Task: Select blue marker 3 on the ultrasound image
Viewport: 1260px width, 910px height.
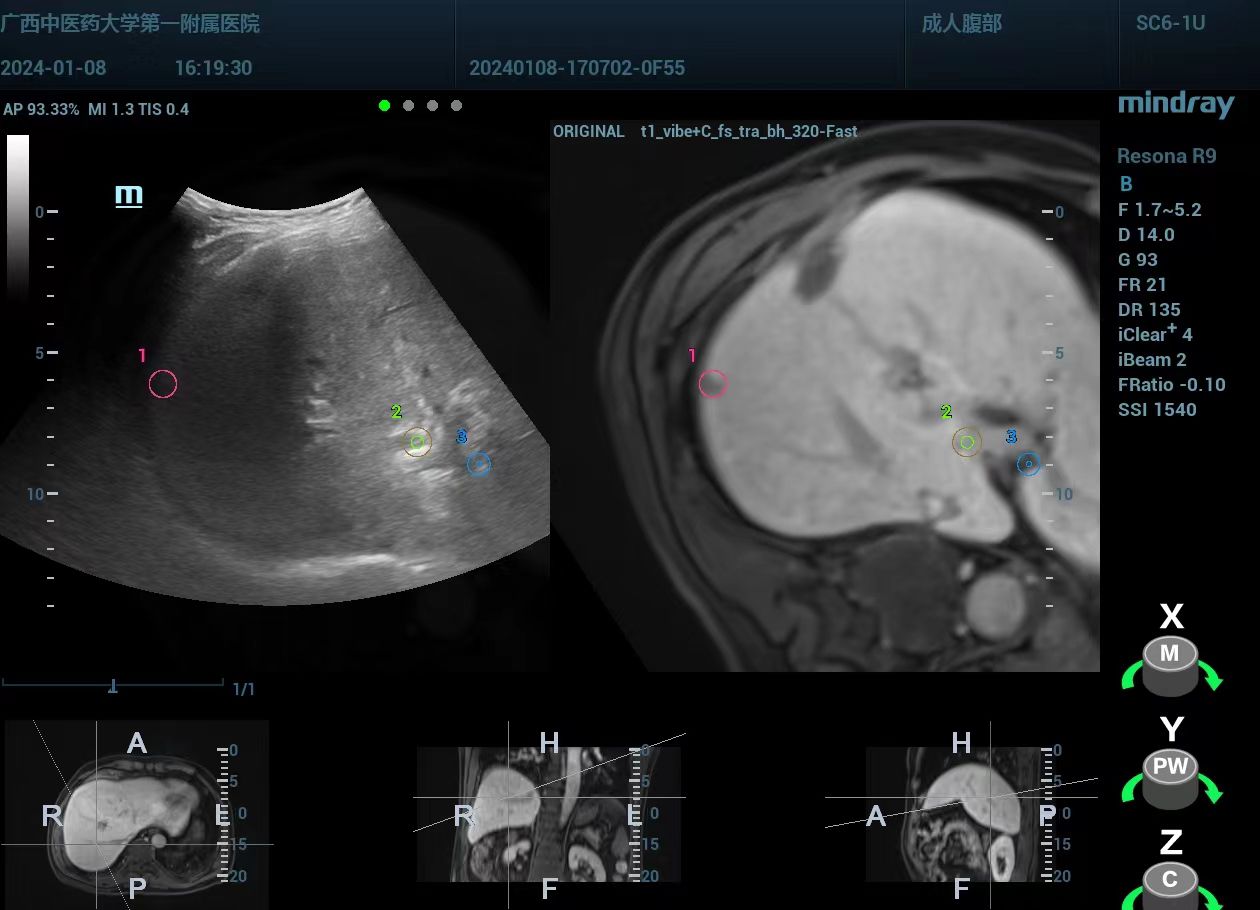Action: [x=479, y=463]
